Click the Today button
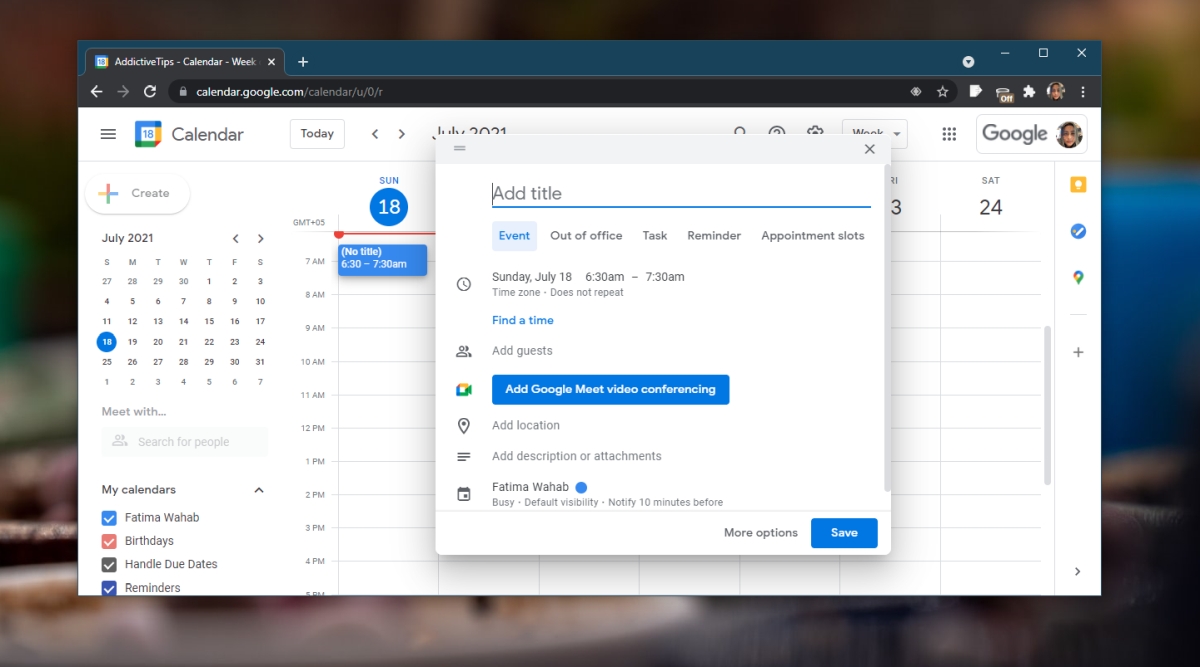The width and height of the screenshot is (1200, 667). [317, 134]
